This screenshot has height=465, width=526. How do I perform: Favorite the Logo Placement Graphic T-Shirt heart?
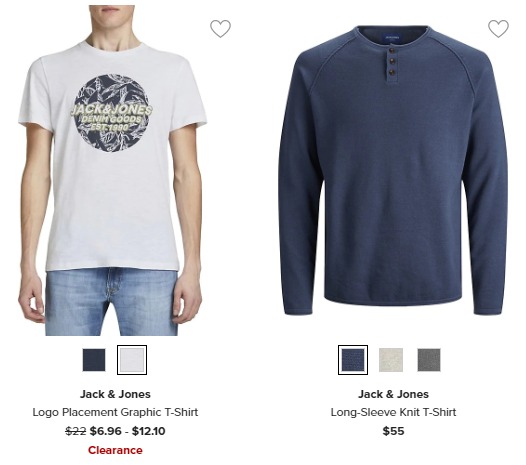point(220,28)
